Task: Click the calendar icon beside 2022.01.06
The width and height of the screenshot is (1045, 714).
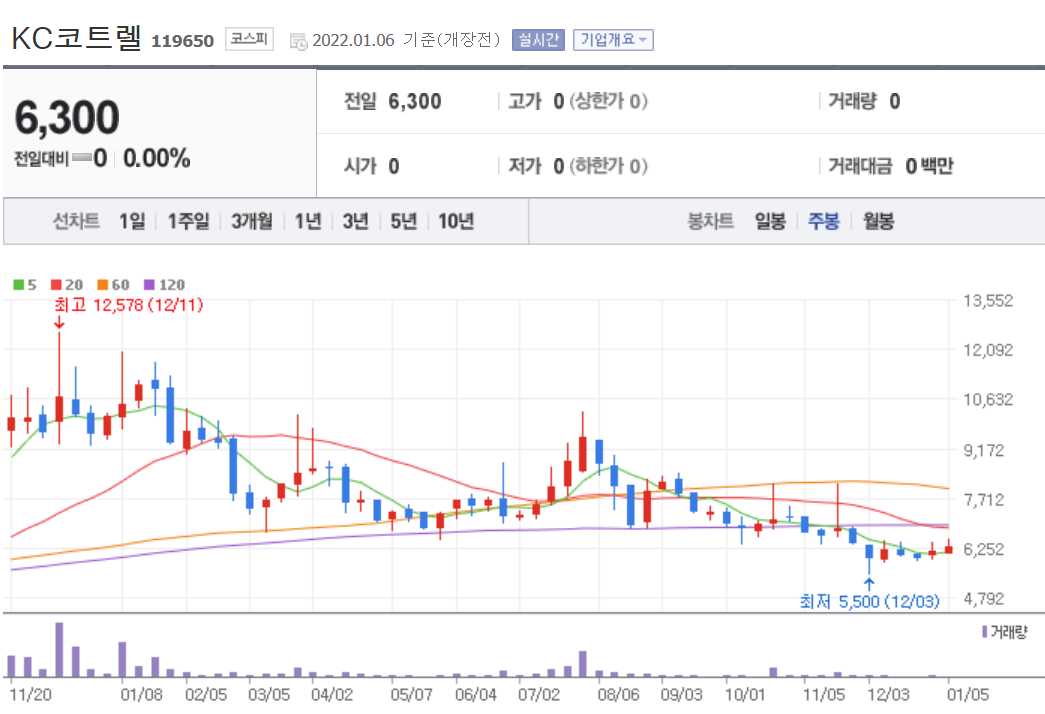Action: (298, 41)
